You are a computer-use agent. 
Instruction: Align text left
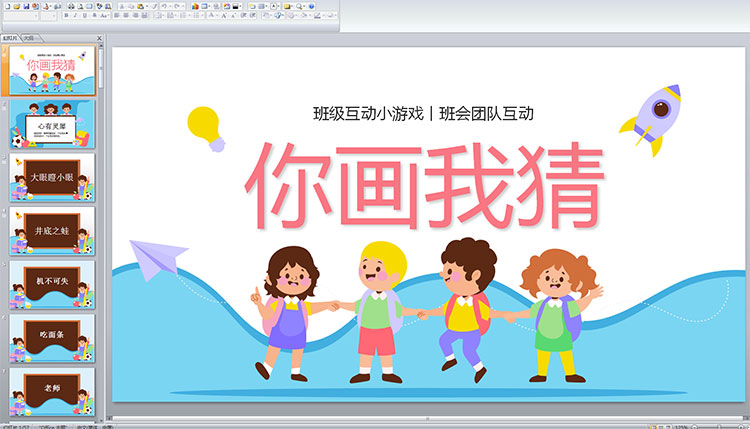116,16
